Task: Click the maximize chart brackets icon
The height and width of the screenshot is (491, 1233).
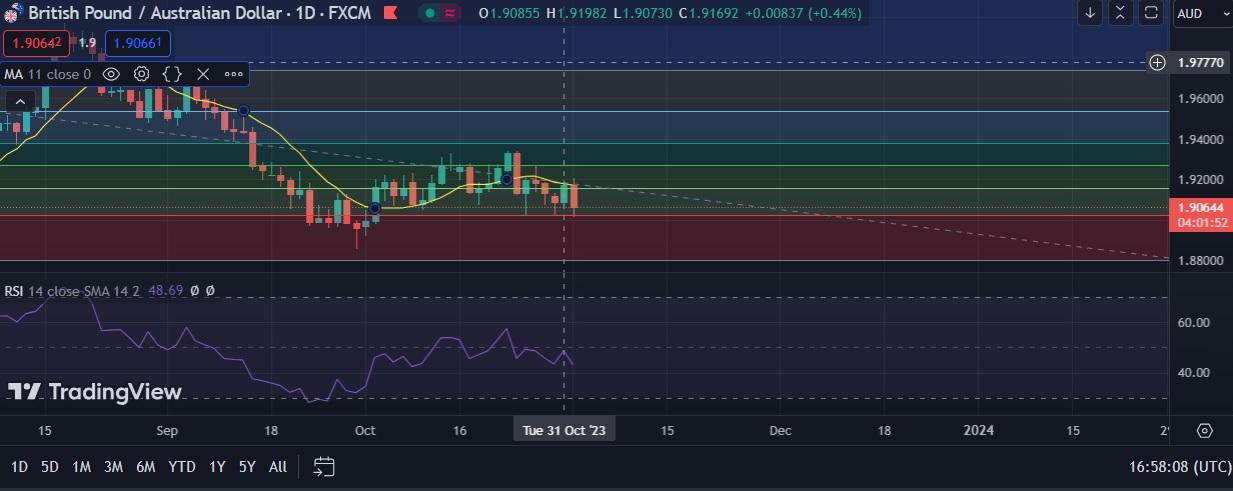Action: [1152, 13]
